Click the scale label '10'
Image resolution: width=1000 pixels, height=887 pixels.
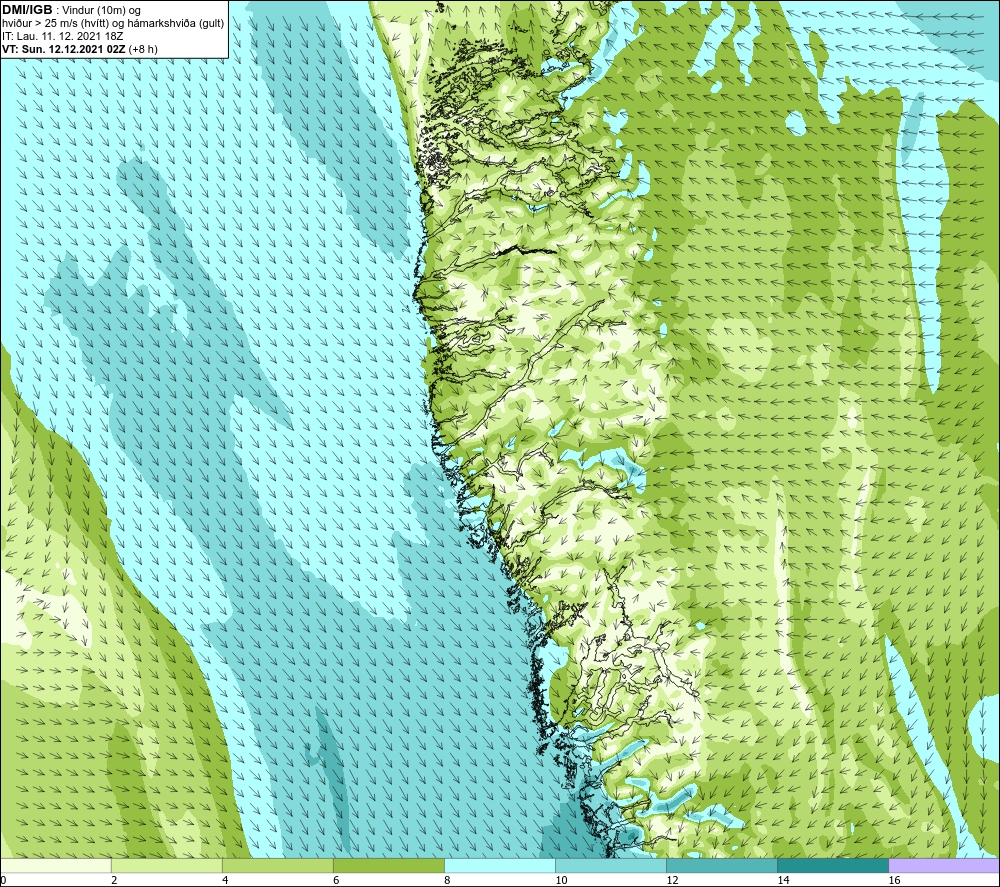(561, 881)
